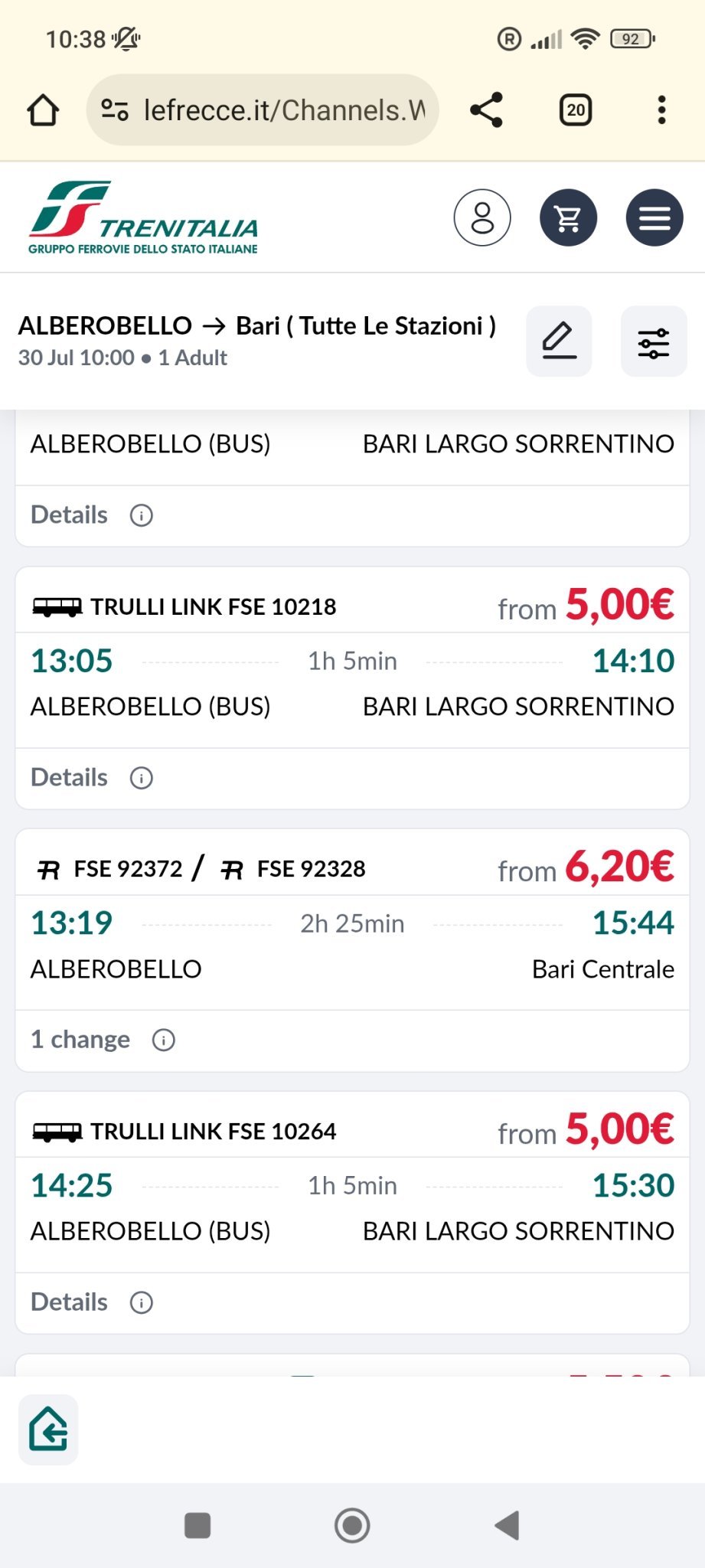The height and width of the screenshot is (1568, 705).
Task: Open the Trenitalia hamburger menu
Action: coord(654,217)
